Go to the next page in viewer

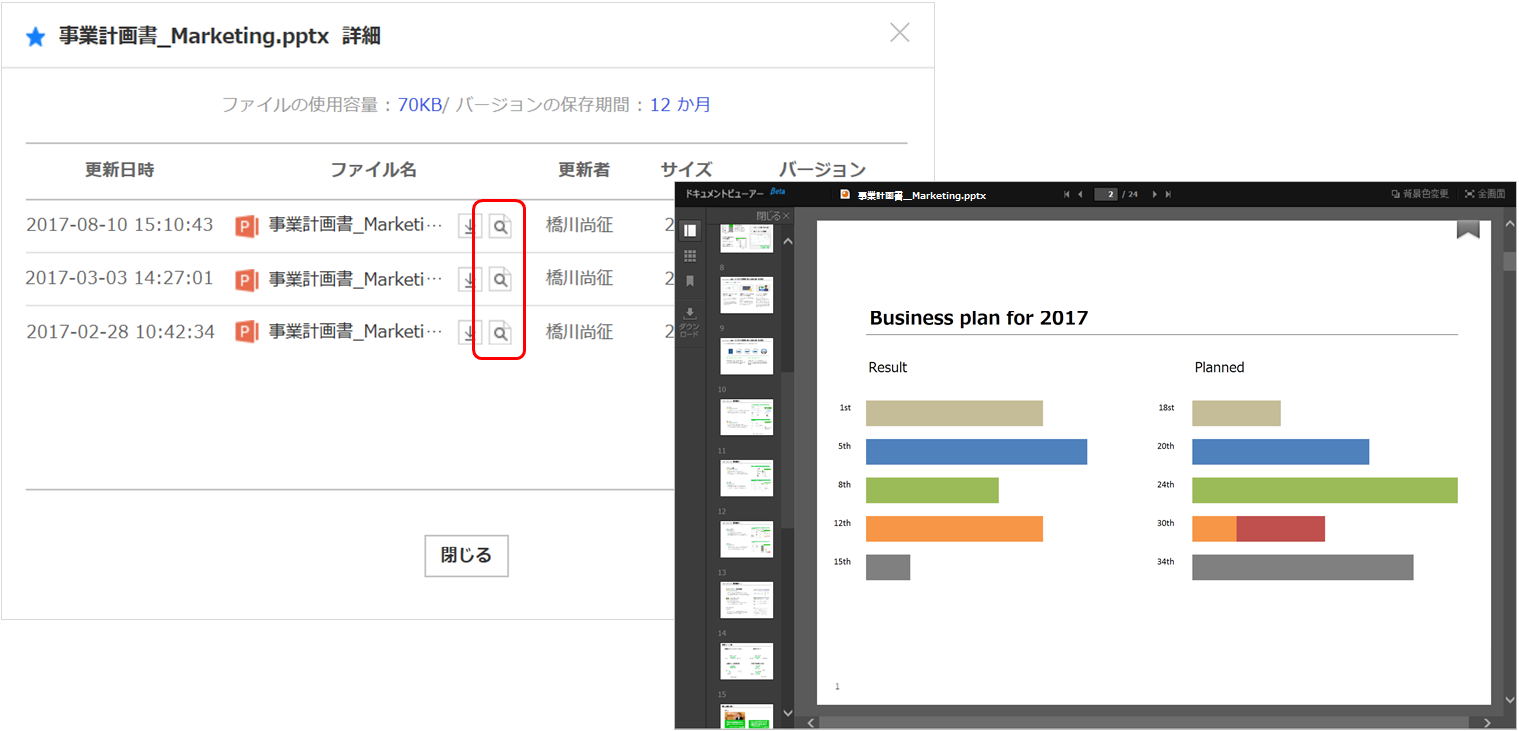pyautogui.click(x=1155, y=195)
